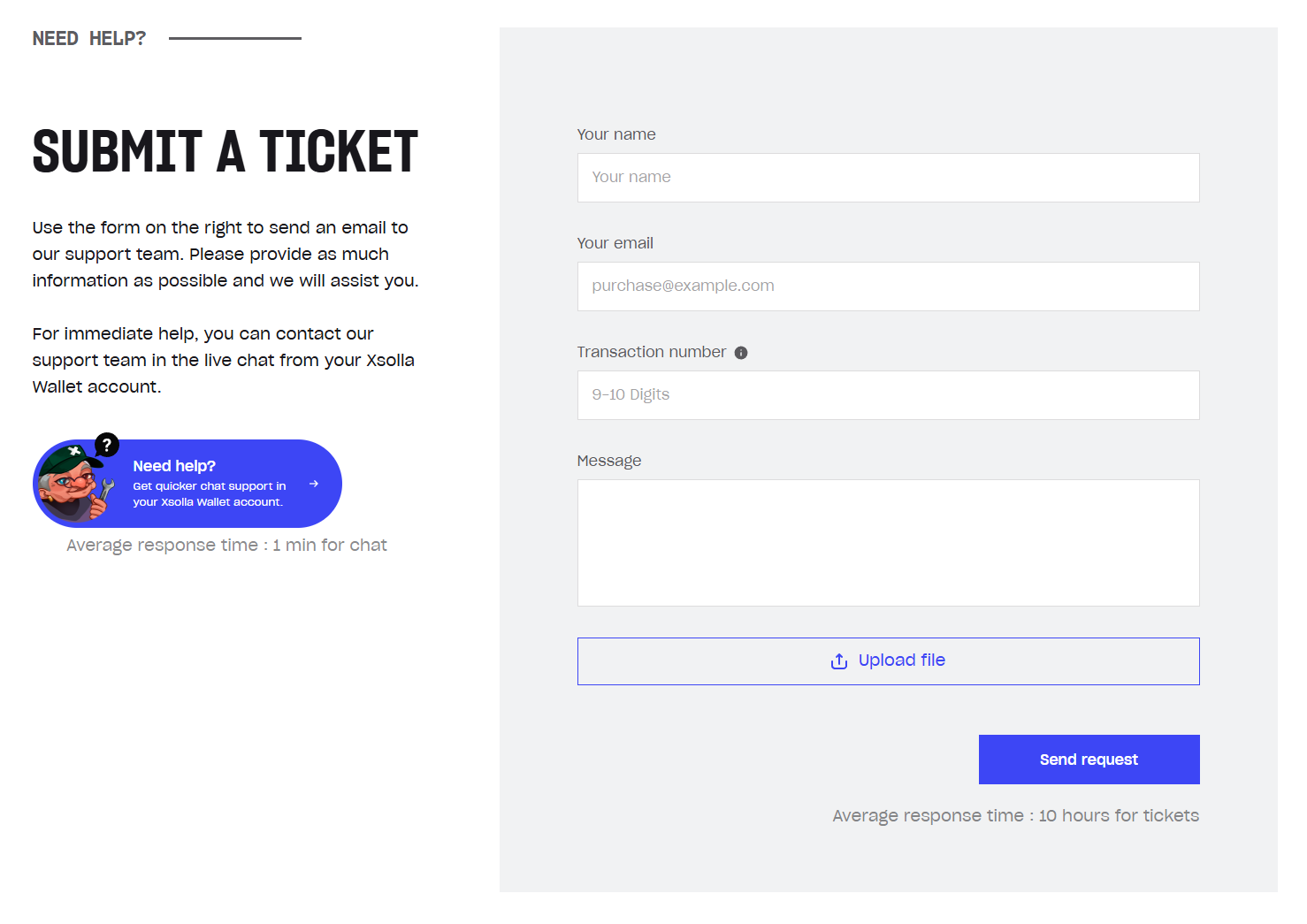Screen dimensions: 1307x924
Task: Click the tickets average response time text
Action: tap(1016, 816)
